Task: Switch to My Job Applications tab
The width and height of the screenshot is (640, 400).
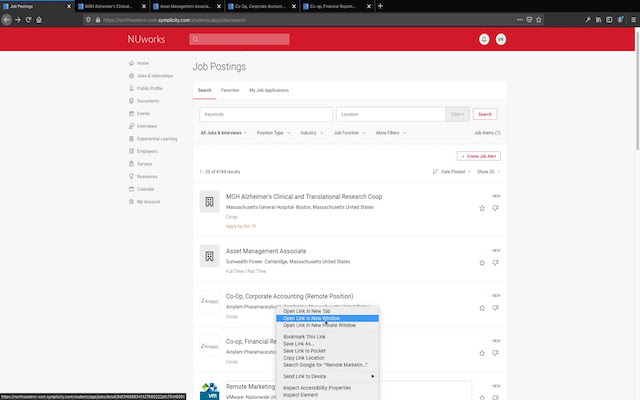Action: (x=269, y=90)
